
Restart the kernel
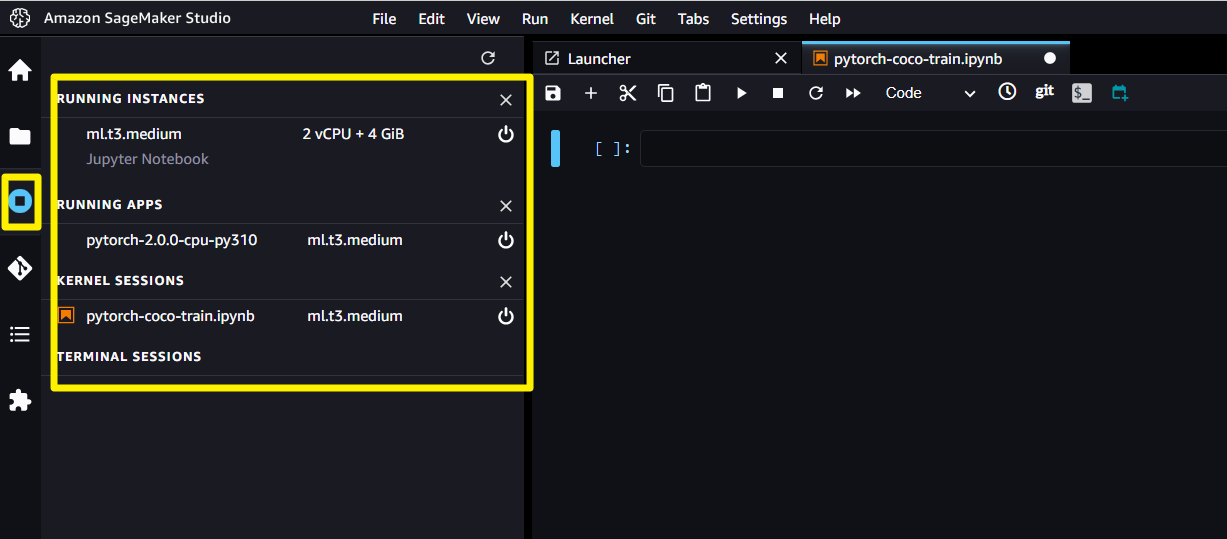(816, 93)
